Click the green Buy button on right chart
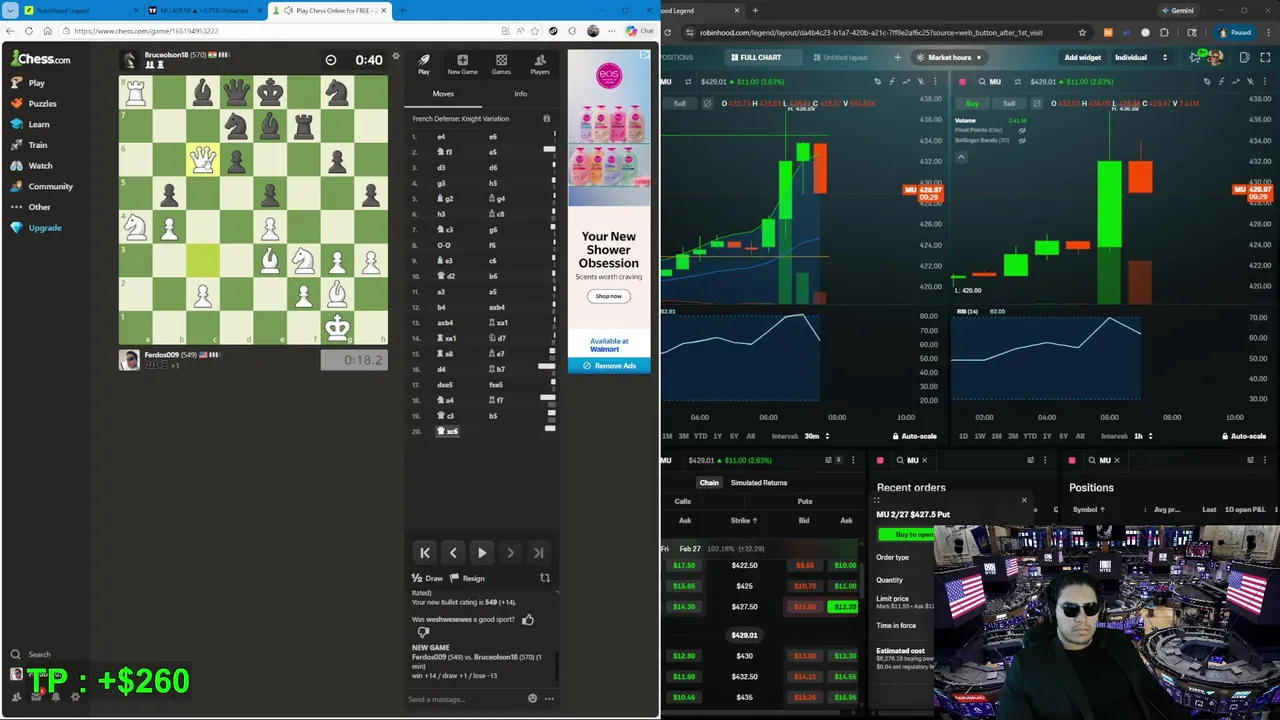 pyautogui.click(x=972, y=103)
